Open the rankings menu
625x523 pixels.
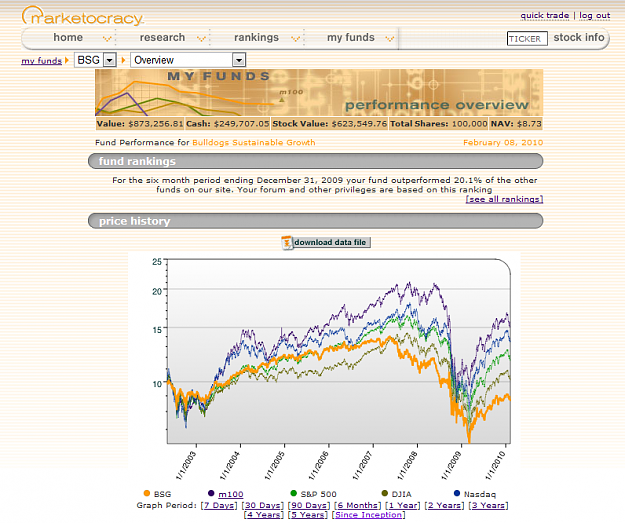tap(256, 37)
